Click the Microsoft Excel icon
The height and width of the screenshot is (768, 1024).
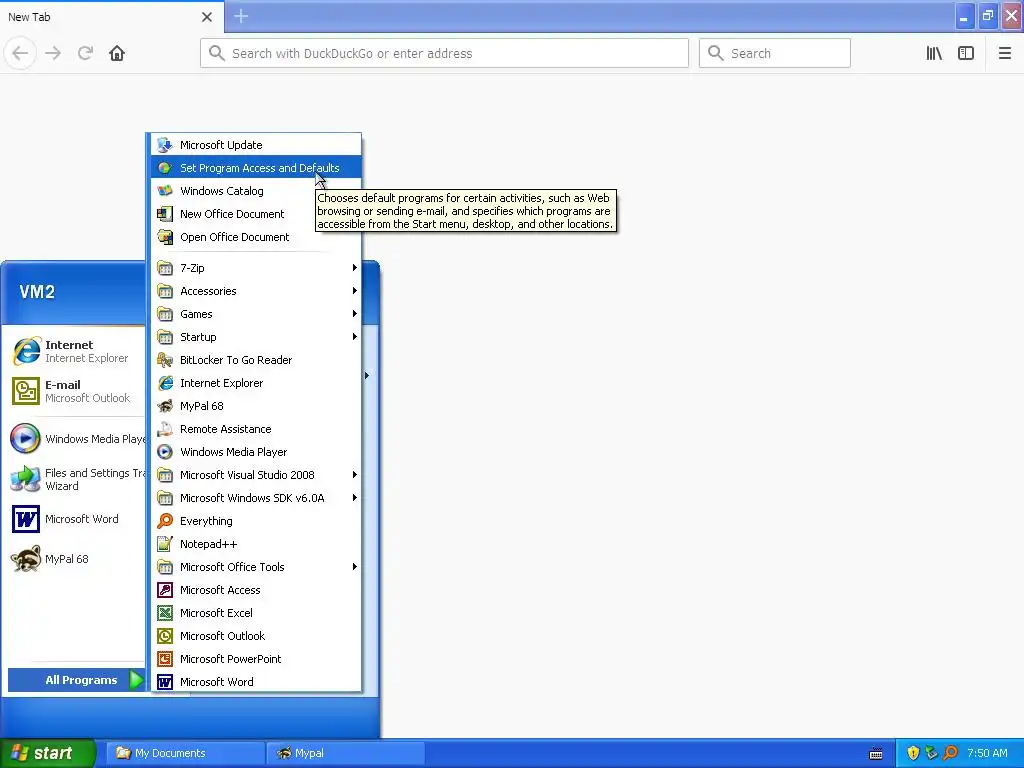(165, 613)
